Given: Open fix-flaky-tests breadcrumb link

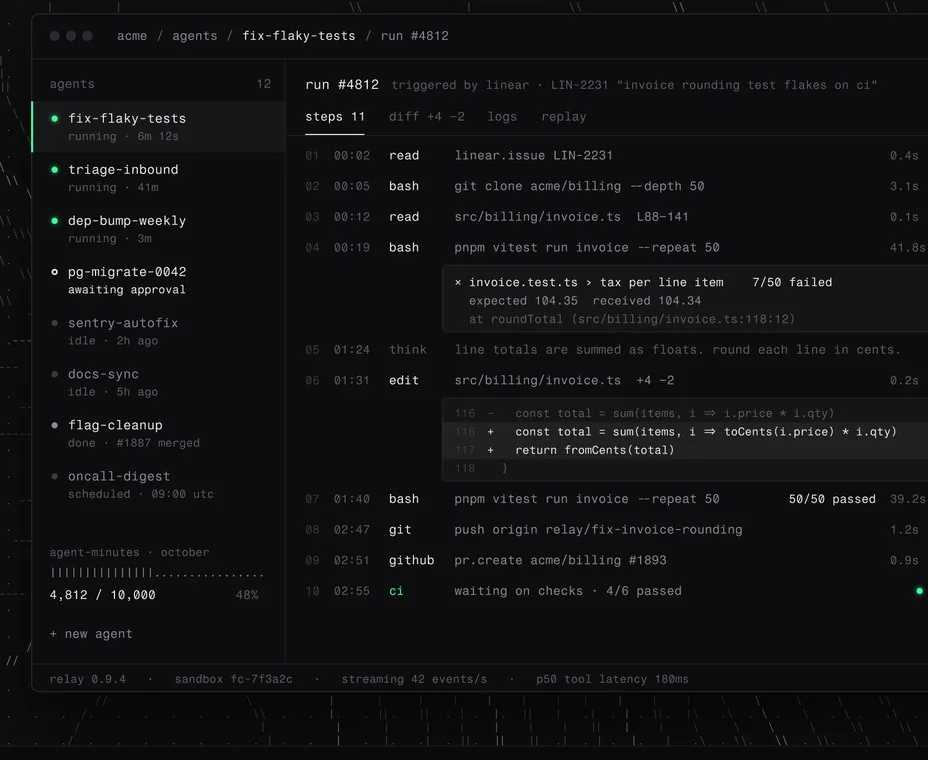Looking at the screenshot, I should pos(299,36).
